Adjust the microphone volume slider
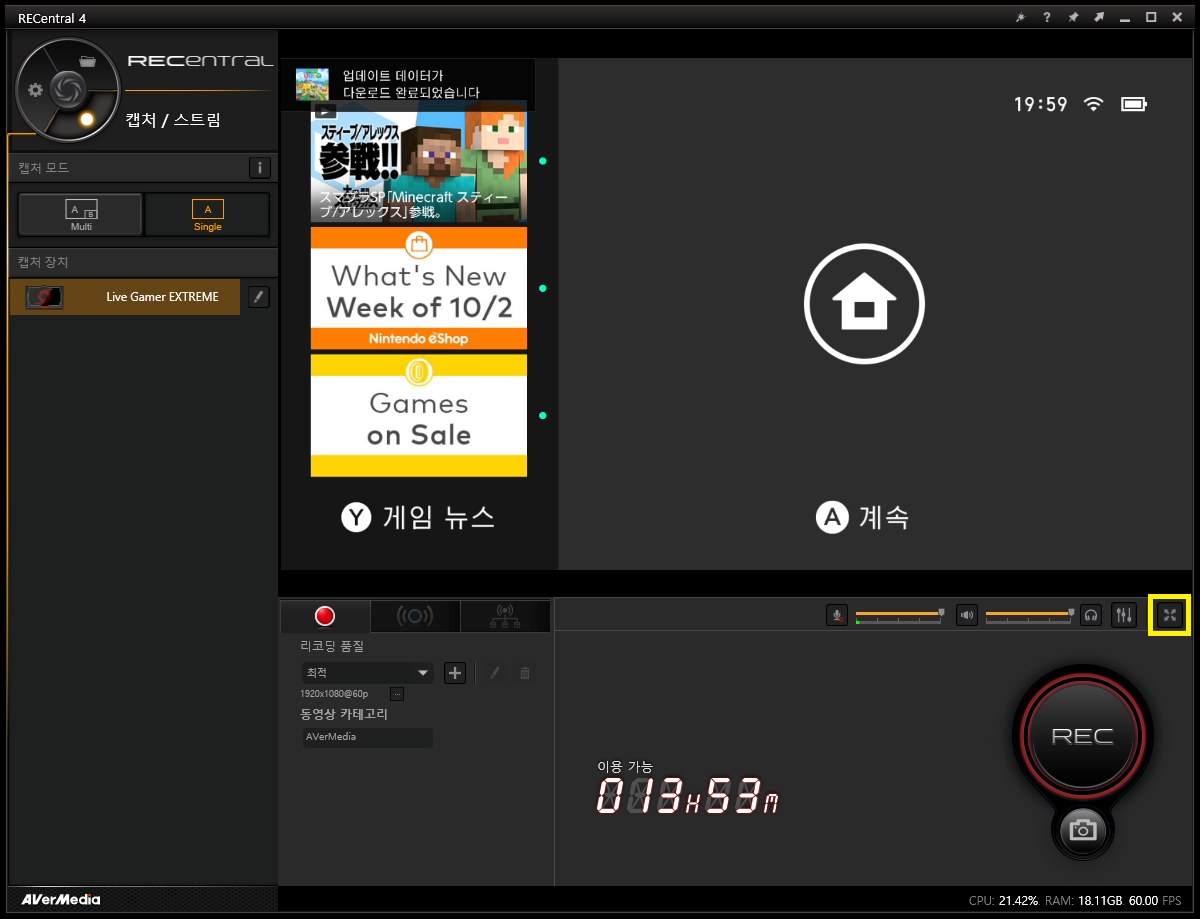1200x919 pixels. pyautogui.click(x=899, y=615)
